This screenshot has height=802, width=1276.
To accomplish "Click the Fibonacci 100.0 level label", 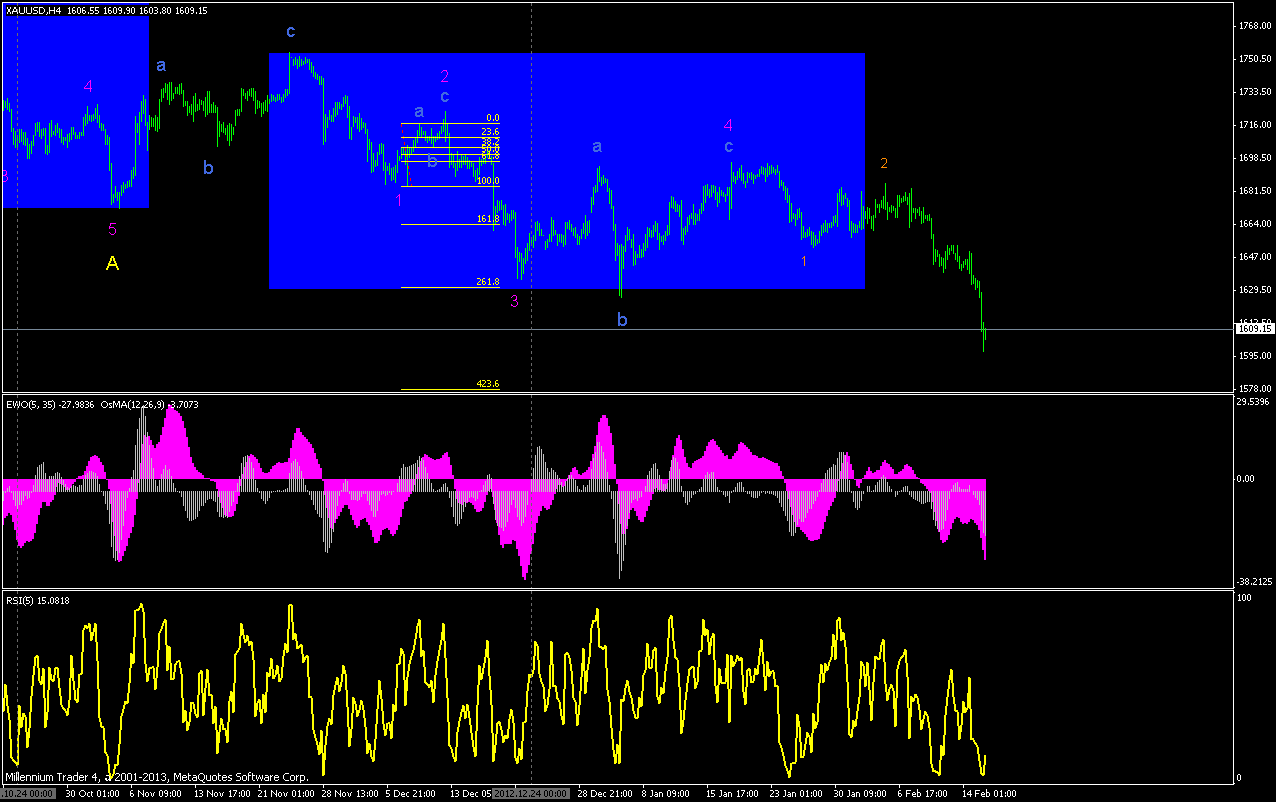I will pos(488,181).
